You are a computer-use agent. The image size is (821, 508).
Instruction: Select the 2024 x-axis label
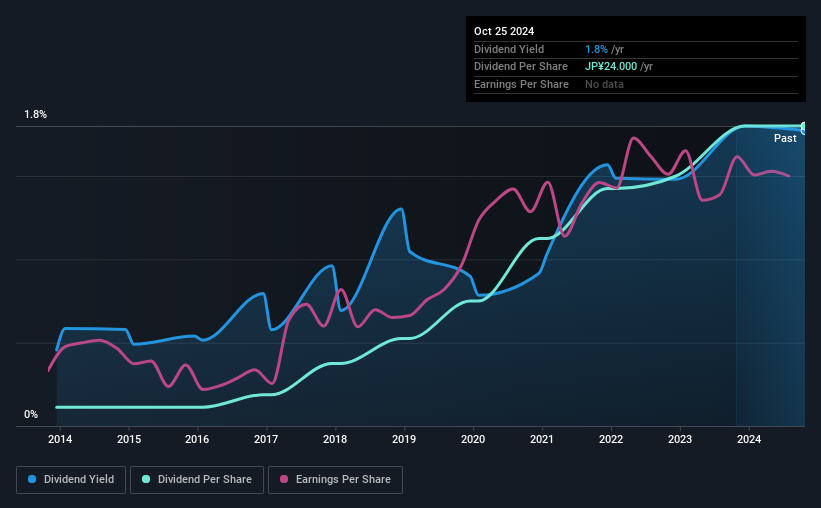(749, 439)
